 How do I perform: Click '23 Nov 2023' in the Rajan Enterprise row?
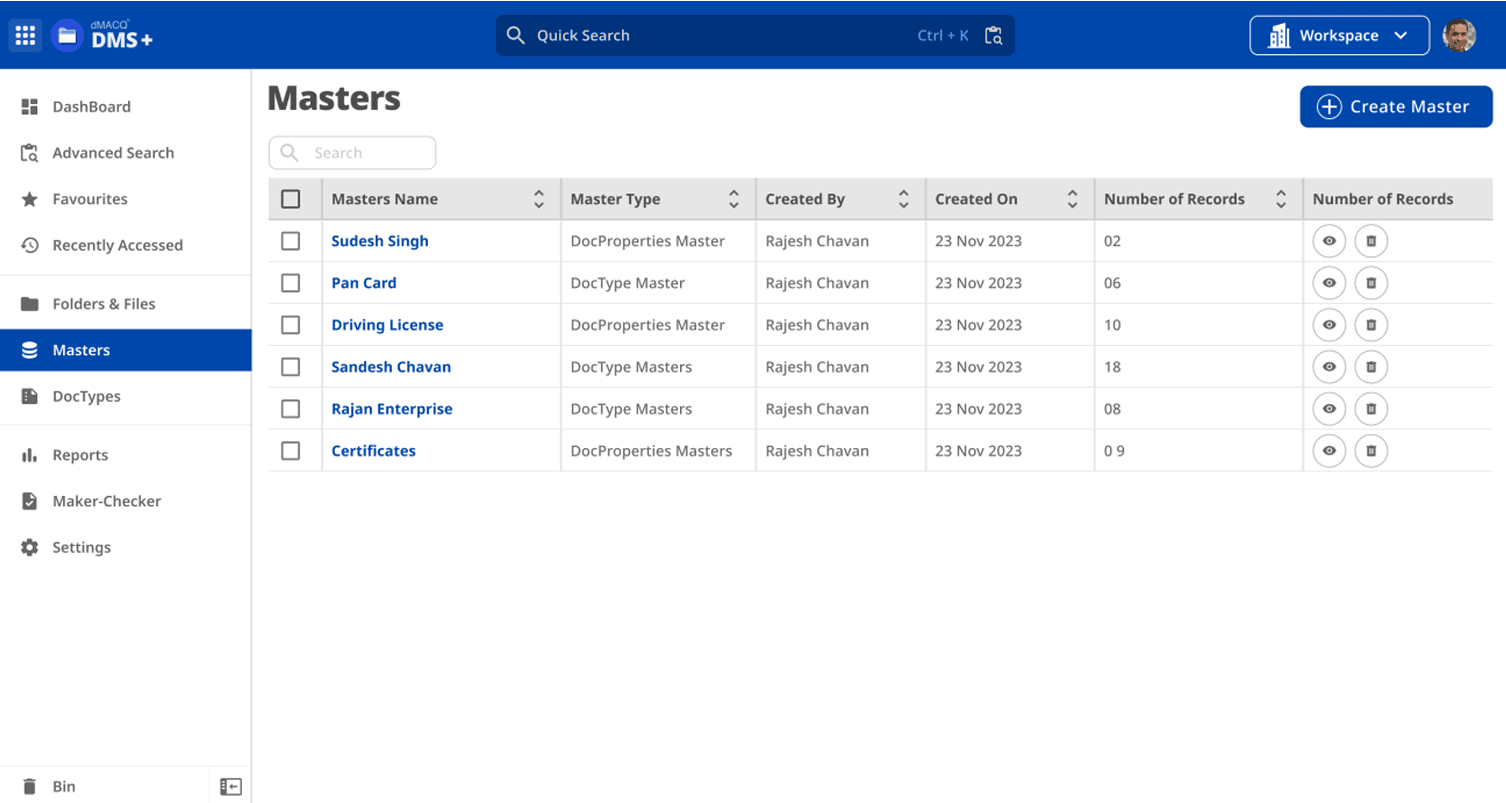(x=979, y=409)
